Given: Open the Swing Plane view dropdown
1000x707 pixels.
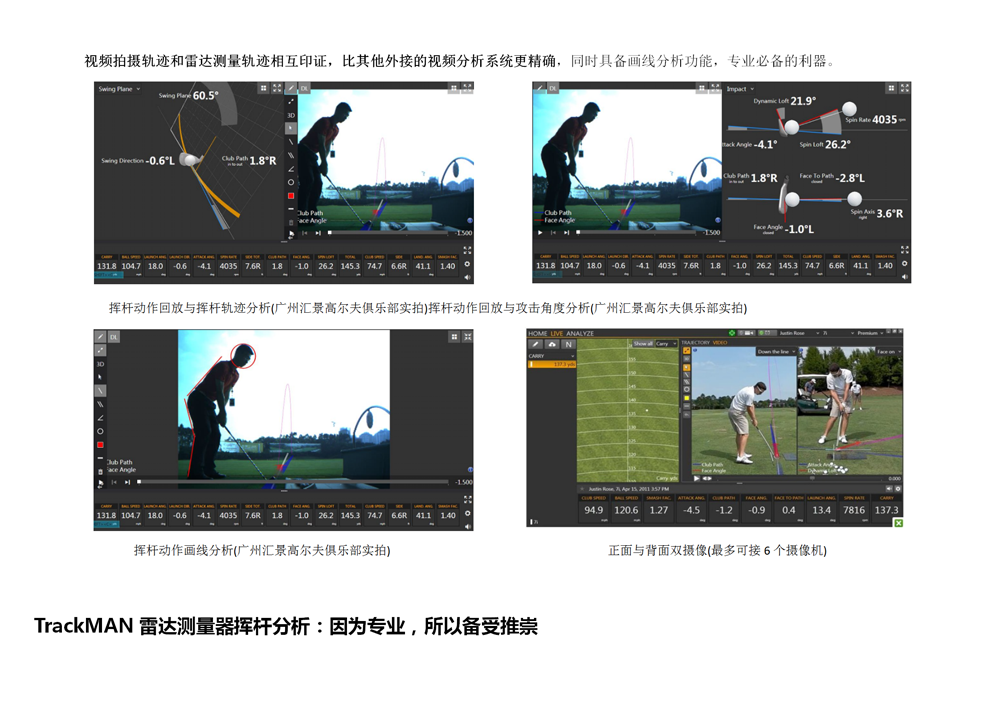Looking at the screenshot, I should 119,89.
